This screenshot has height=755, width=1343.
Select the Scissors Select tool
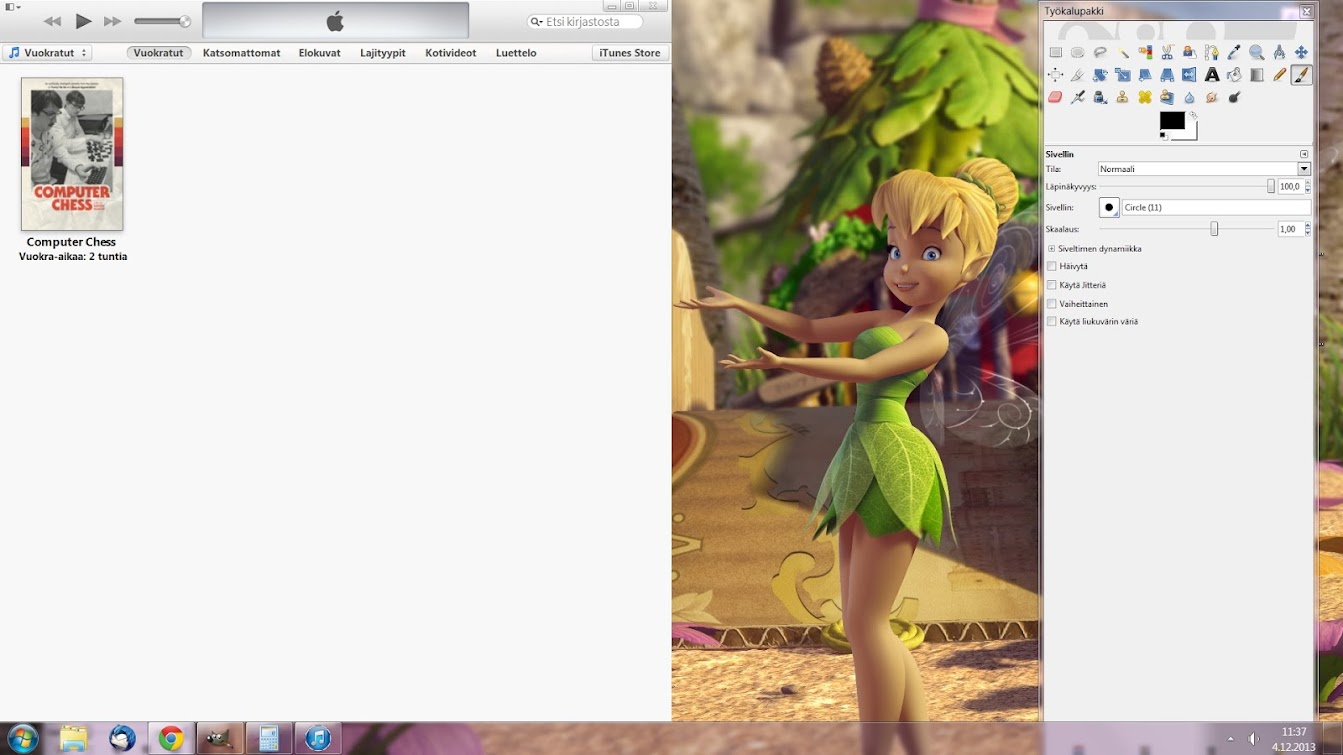(x=1167, y=52)
